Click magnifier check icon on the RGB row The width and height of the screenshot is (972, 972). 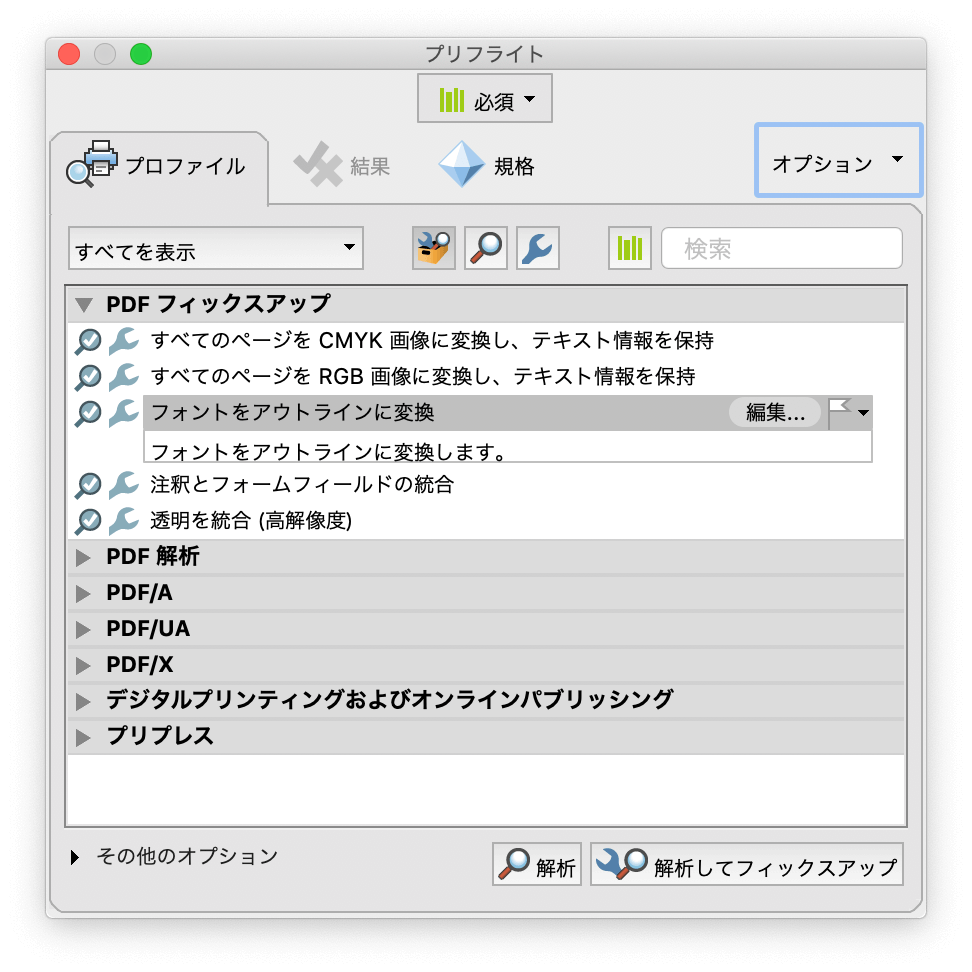pos(88,377)
